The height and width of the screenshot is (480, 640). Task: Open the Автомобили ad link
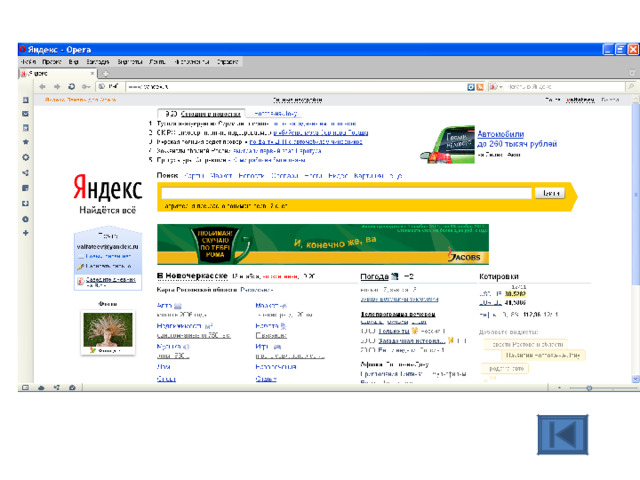[x=500, y=134]
